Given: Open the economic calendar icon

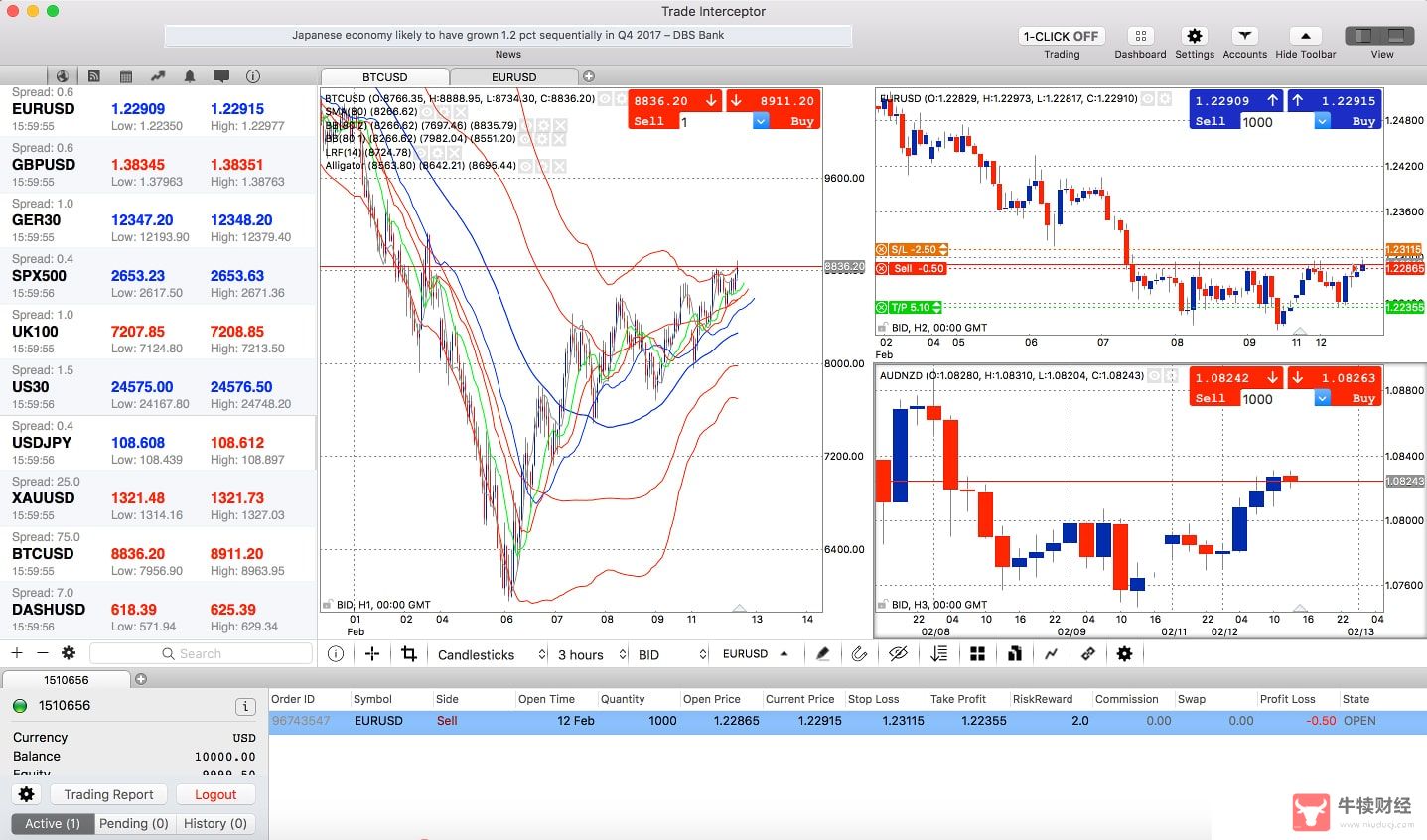Looking at the screenshot, I should [x=126, y=76].
